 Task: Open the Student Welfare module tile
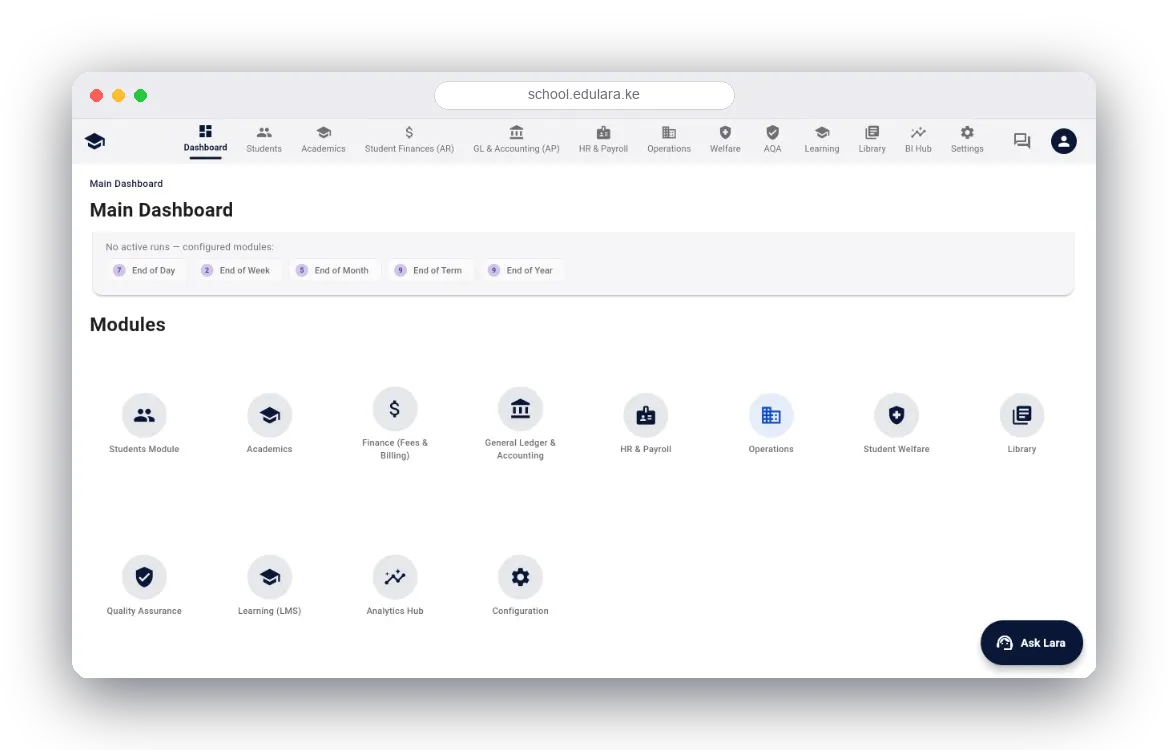[x=896, y=423]
